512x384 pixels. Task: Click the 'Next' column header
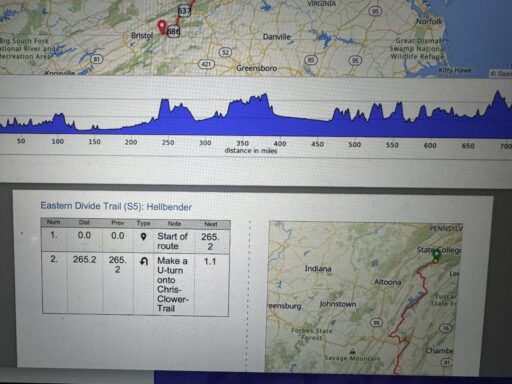tap(211, 224)
